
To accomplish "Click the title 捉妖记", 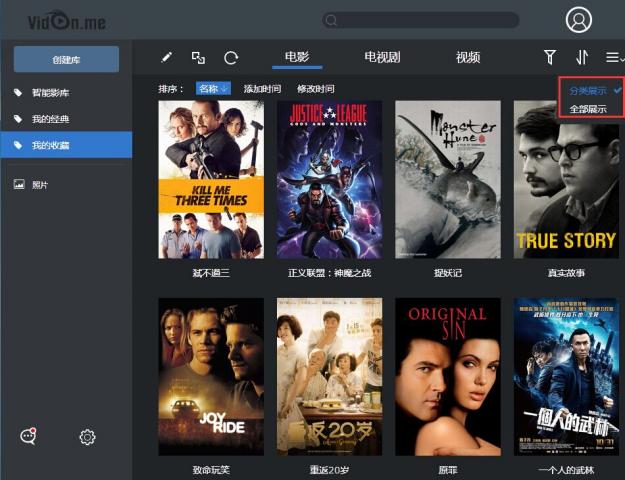I will 448,273.
